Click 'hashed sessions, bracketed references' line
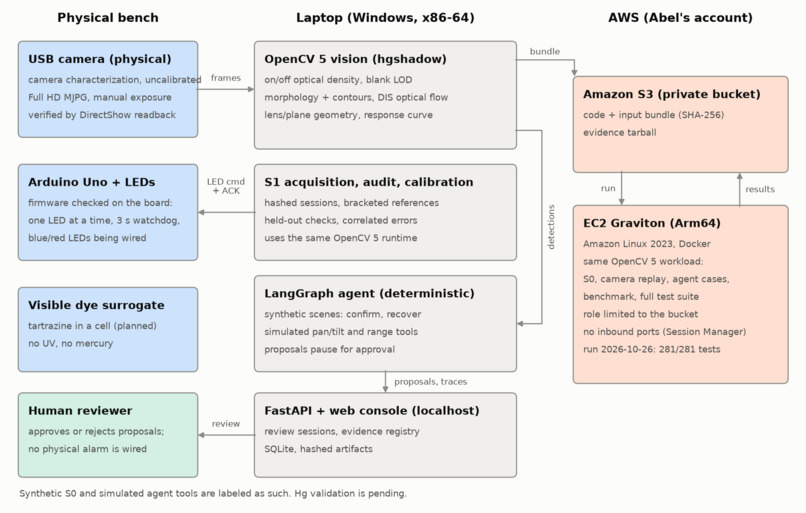The height and width of the screenshot is (513, 806). (352, 203)
